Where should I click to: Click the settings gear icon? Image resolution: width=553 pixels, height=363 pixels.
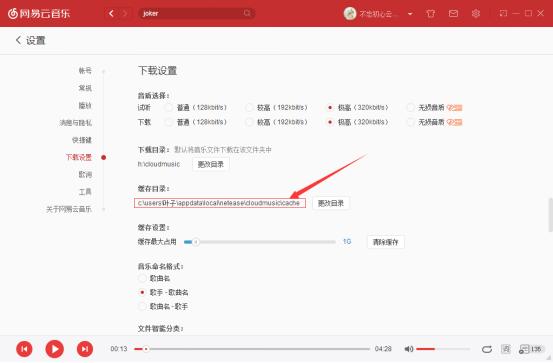476,13
